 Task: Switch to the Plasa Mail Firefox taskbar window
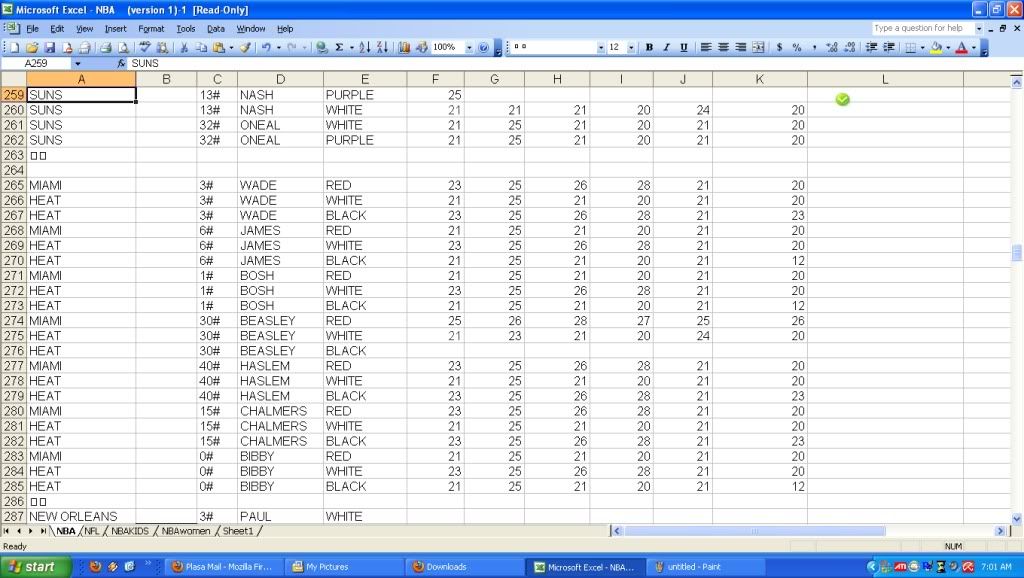tap(222, 567)
